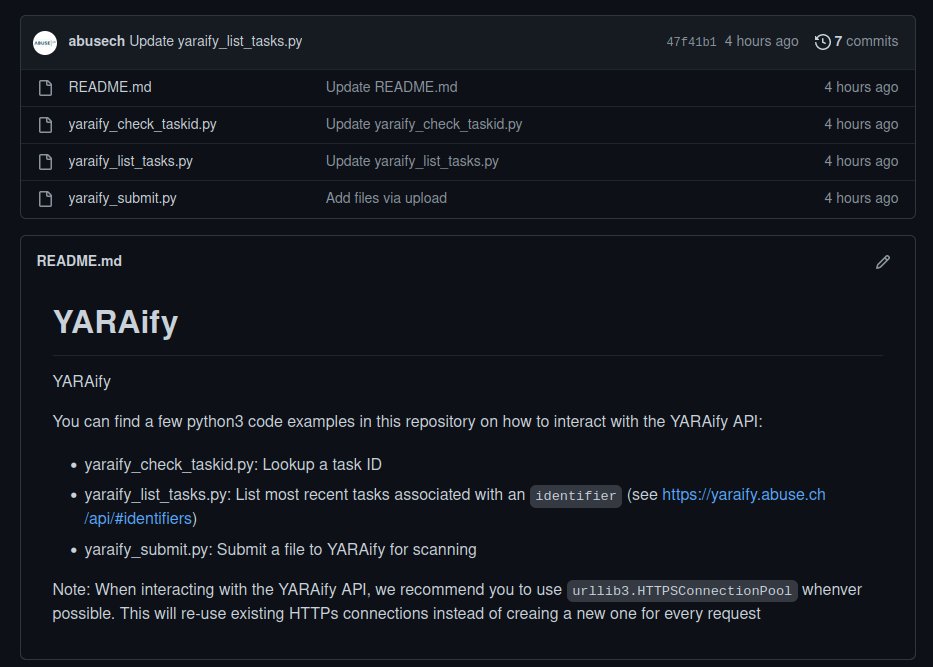The width and height of the screenshot is (933, 667).
Task: Click the file icon beside yaraify_submit.py
Action: pos(45,198)
